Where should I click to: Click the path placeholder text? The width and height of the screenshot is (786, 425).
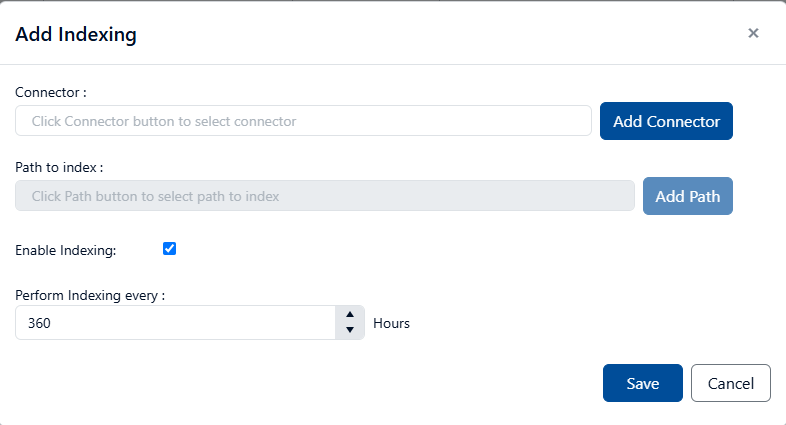pyautogui.click(x=155, y=196)
